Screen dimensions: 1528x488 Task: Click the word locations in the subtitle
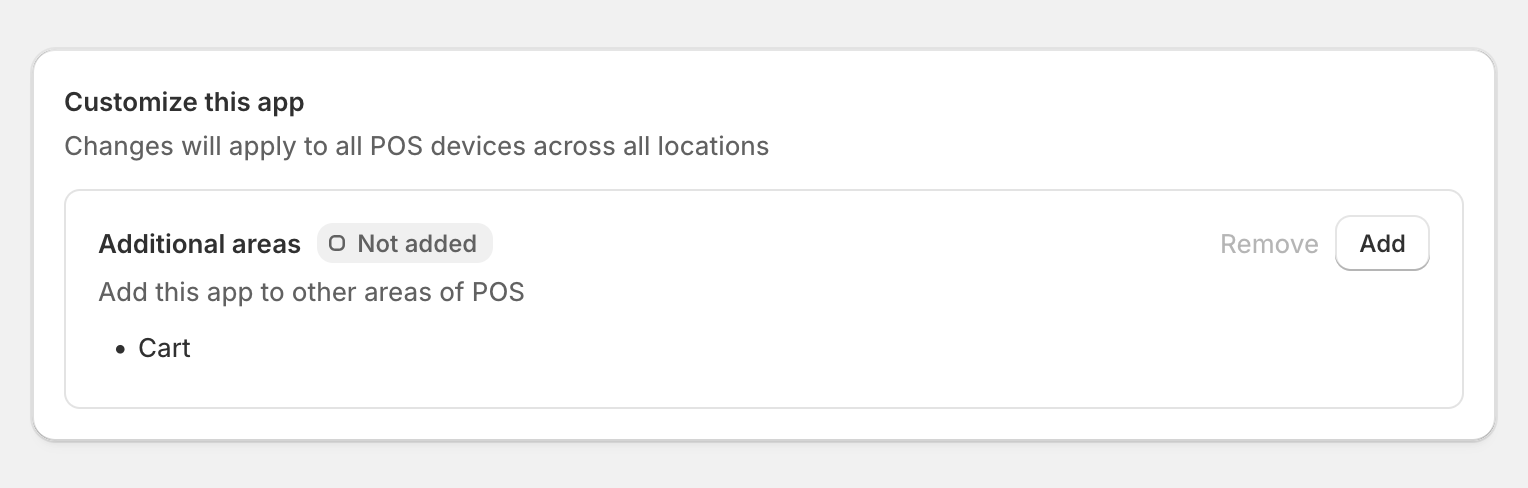[713, 146]
